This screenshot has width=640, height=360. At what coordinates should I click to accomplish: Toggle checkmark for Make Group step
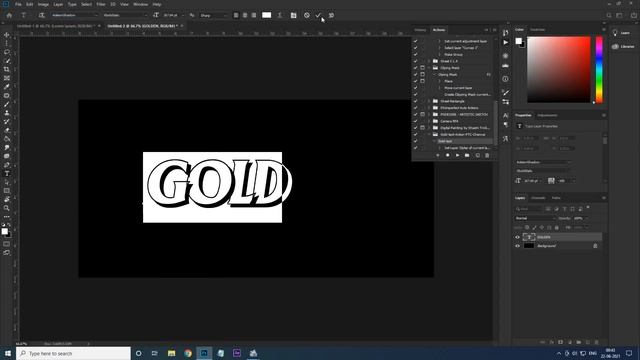click(416, 54)
